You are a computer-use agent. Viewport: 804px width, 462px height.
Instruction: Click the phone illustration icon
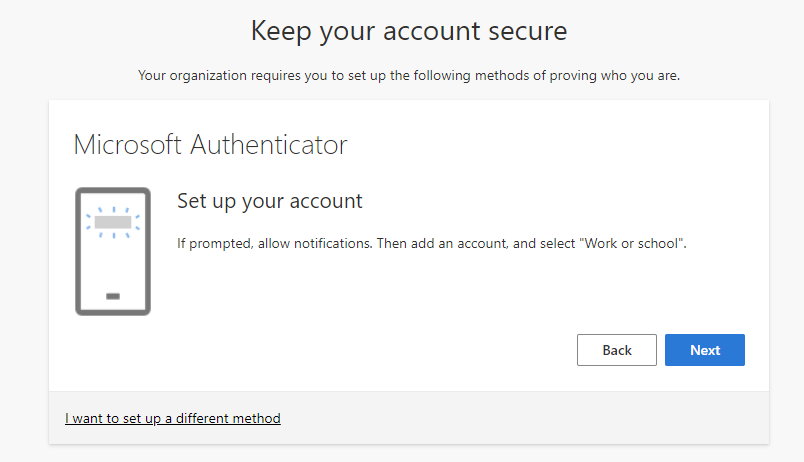tap(113, 251)
